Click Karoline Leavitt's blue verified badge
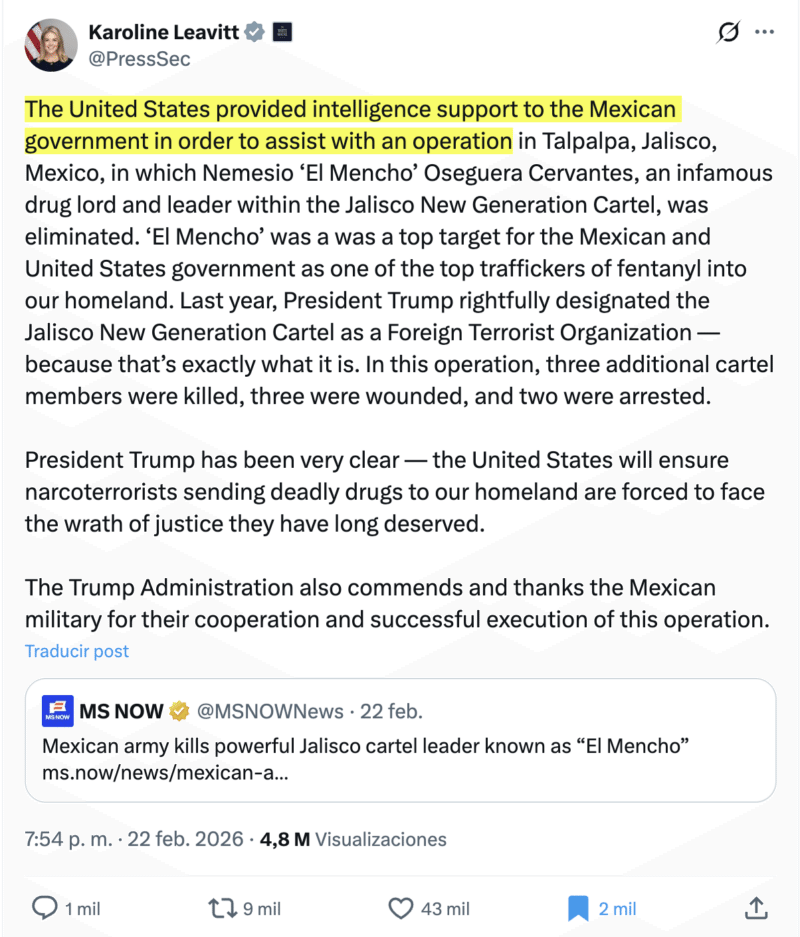 tap(254, 31)
